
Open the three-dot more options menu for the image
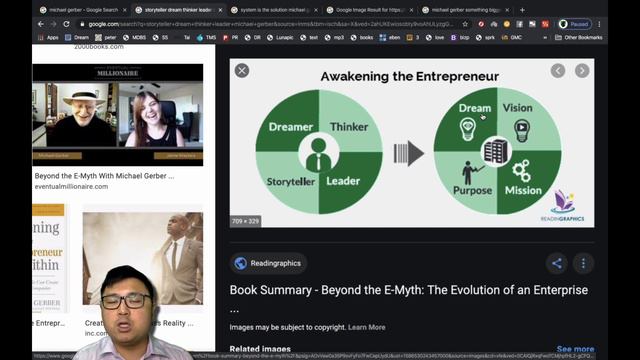[583, 263]
